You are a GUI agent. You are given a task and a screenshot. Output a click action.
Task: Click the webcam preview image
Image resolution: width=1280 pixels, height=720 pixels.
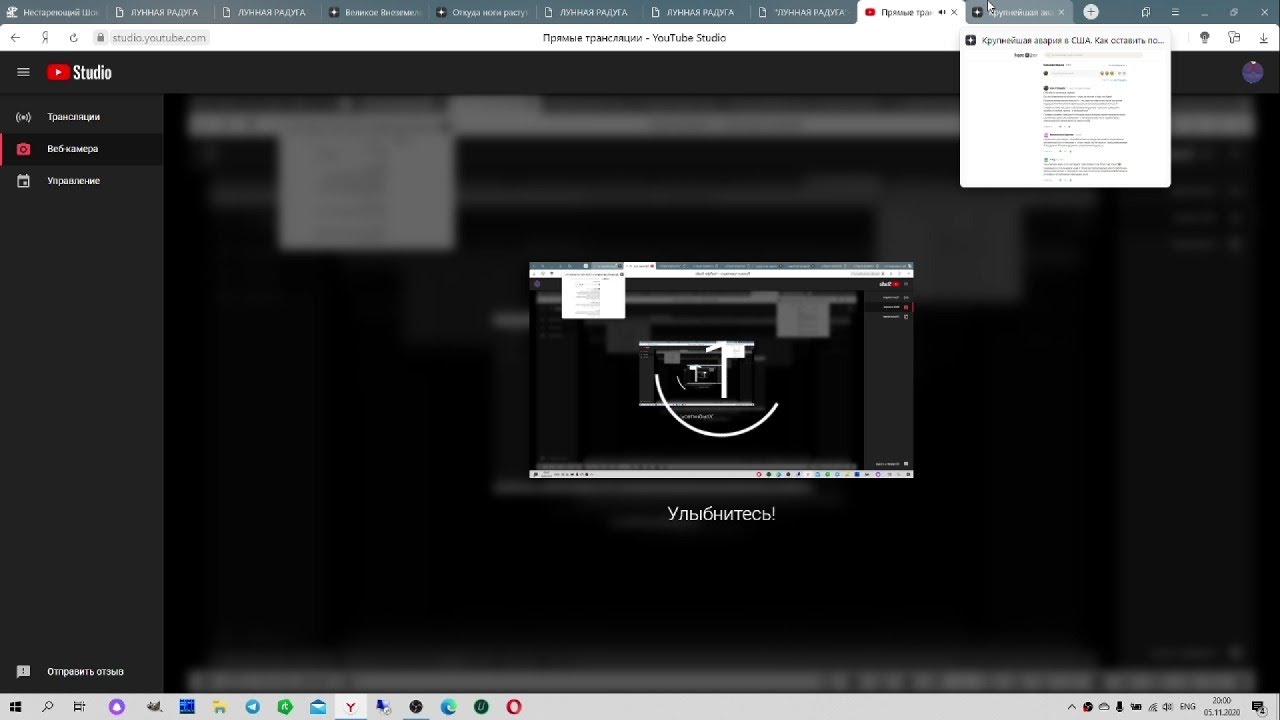721,370
